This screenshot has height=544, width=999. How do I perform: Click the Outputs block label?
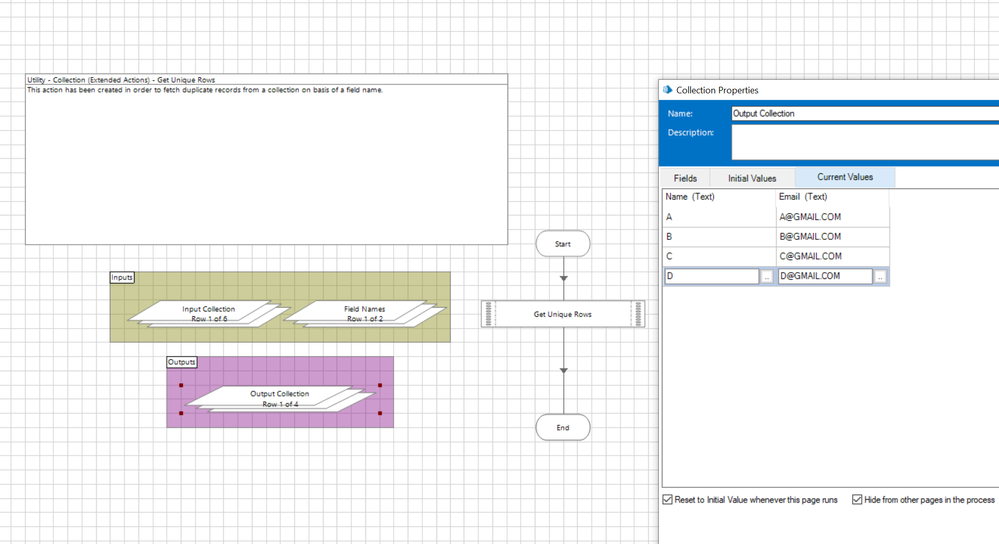[x=181, y=362]
